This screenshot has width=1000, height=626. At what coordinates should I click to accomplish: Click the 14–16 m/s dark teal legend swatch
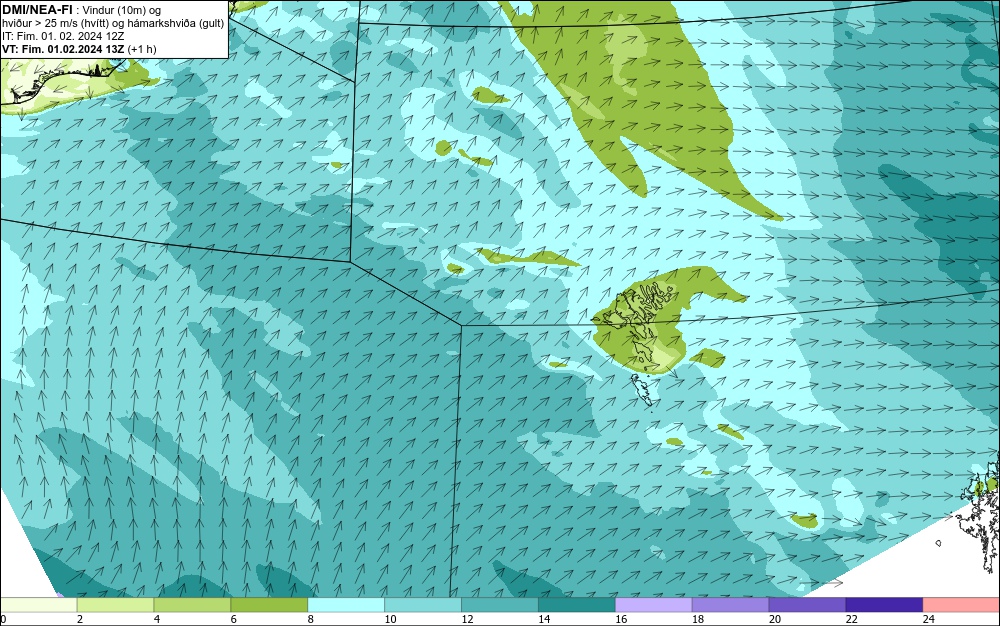[577, 604]
